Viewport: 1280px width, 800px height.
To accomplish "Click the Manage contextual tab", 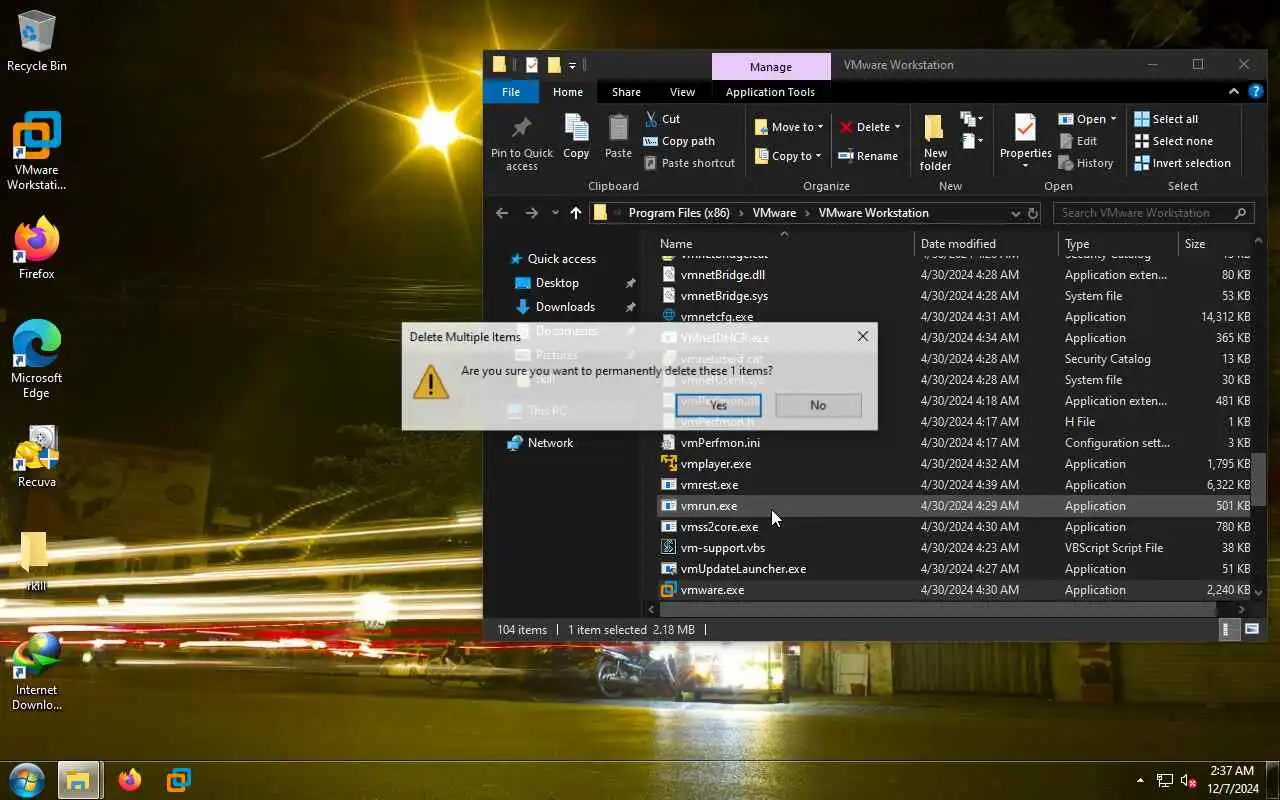I will tap(771, 66).
